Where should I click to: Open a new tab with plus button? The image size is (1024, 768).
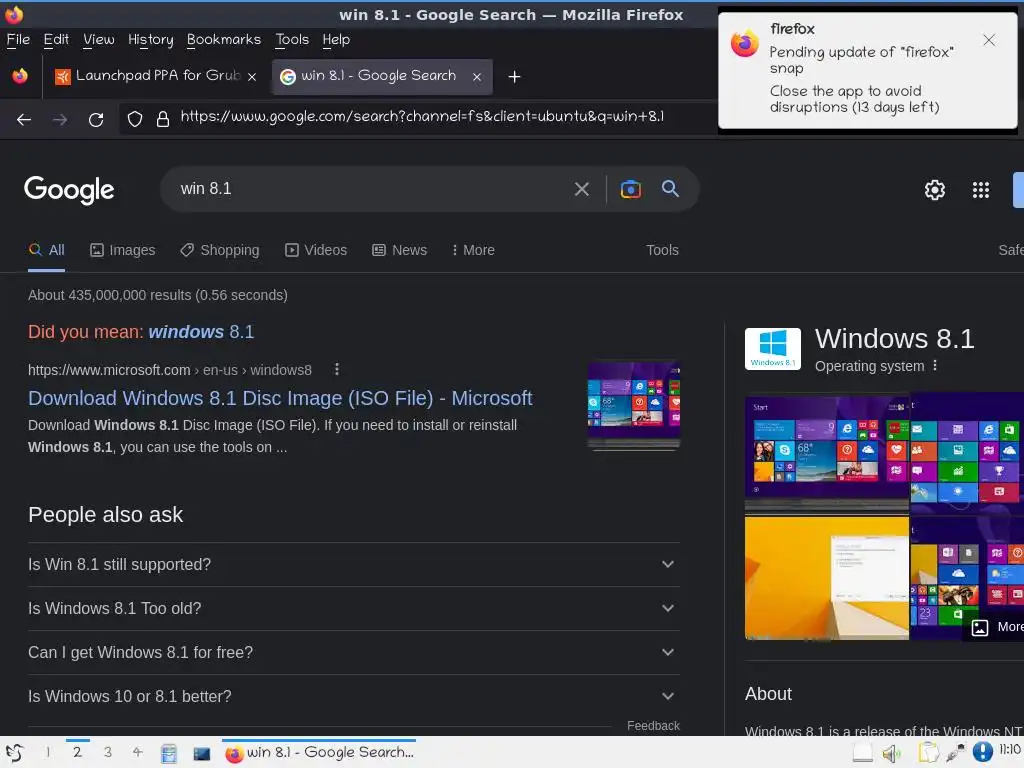tap(514, 77)
